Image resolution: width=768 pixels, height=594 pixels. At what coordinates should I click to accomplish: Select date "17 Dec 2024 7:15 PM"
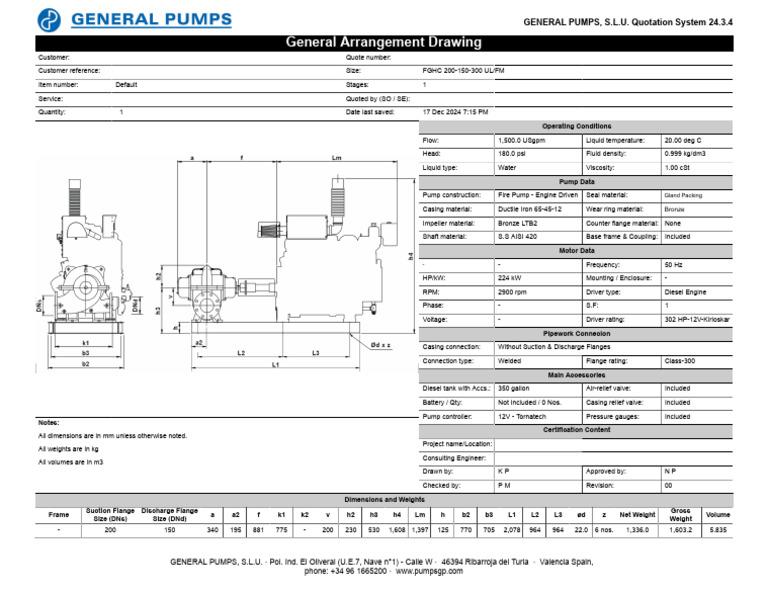point(455,112)
